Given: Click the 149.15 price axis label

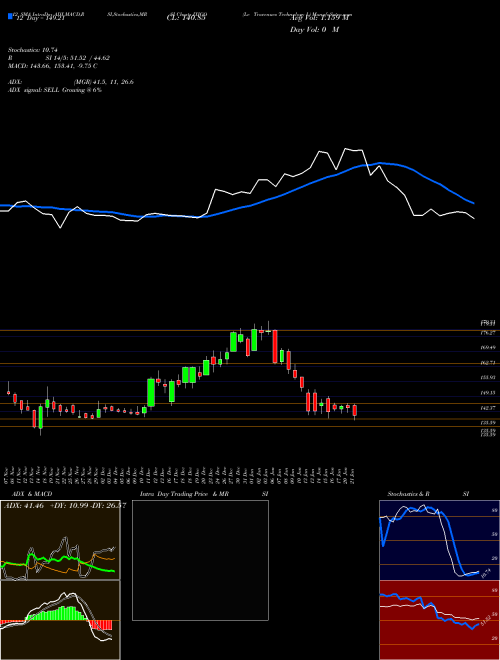Looking at the screenshot, I should 488,393.
